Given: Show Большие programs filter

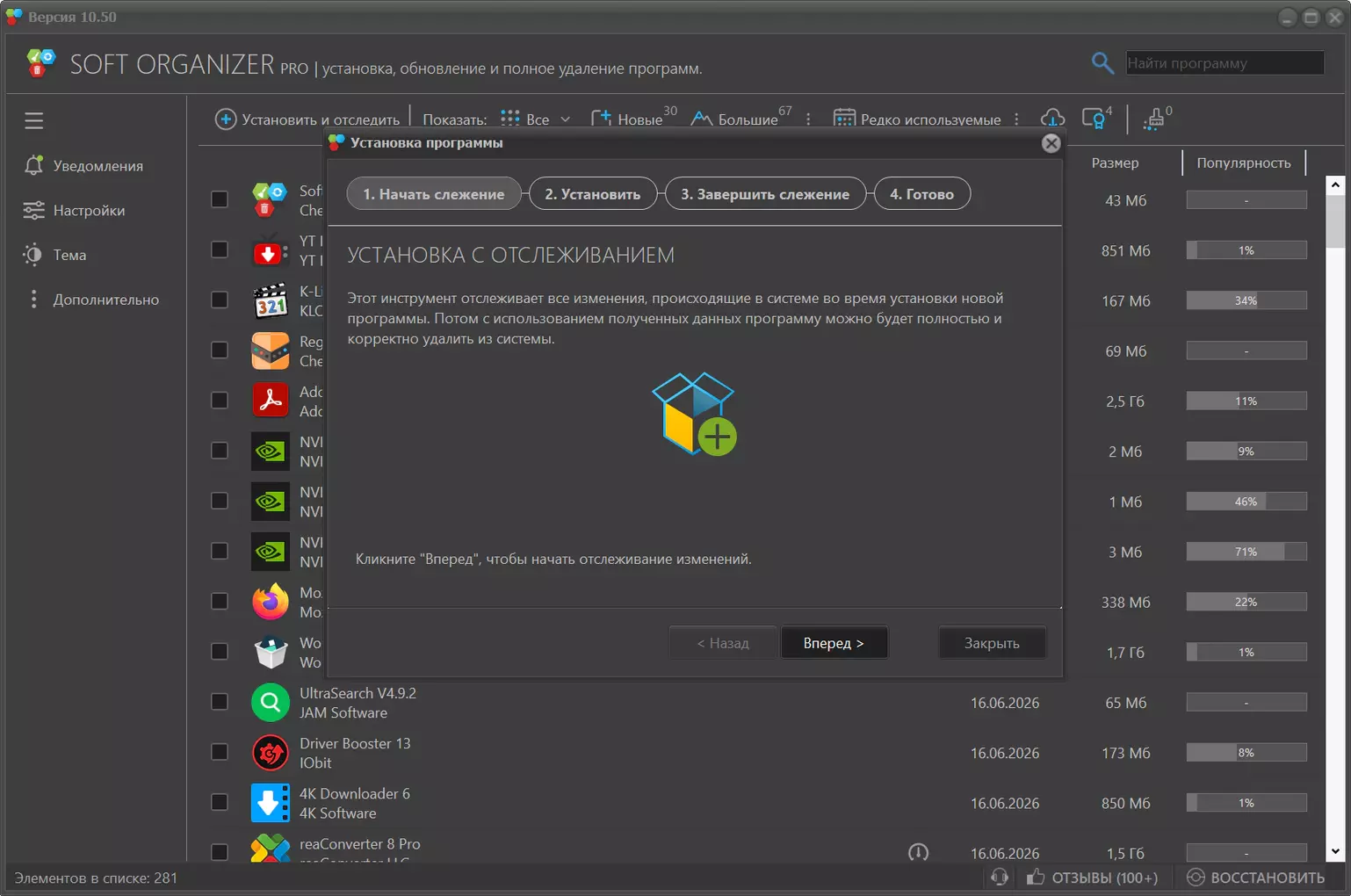Looking at the screenshot, I should coord(741,119).
